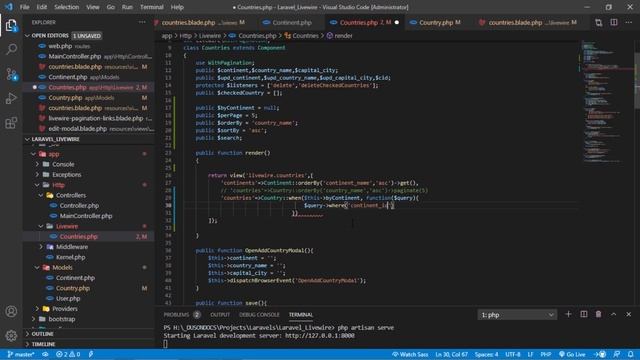
Task: Open MainController.php in Controllers folder
Action: click(86, 216)
